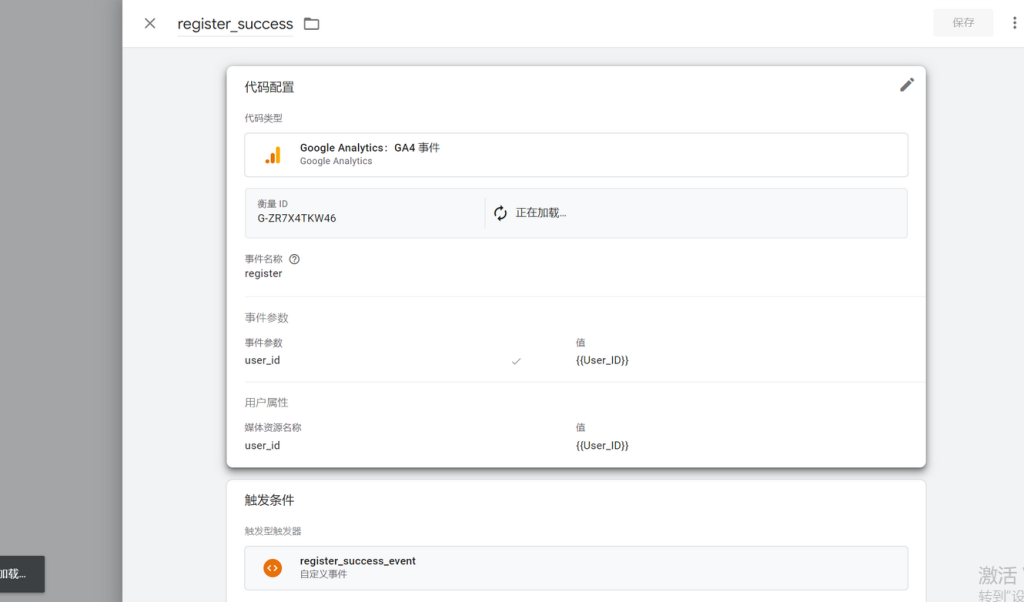
Task: Click the help icon beside 事件名称
Action: point(295,259)
